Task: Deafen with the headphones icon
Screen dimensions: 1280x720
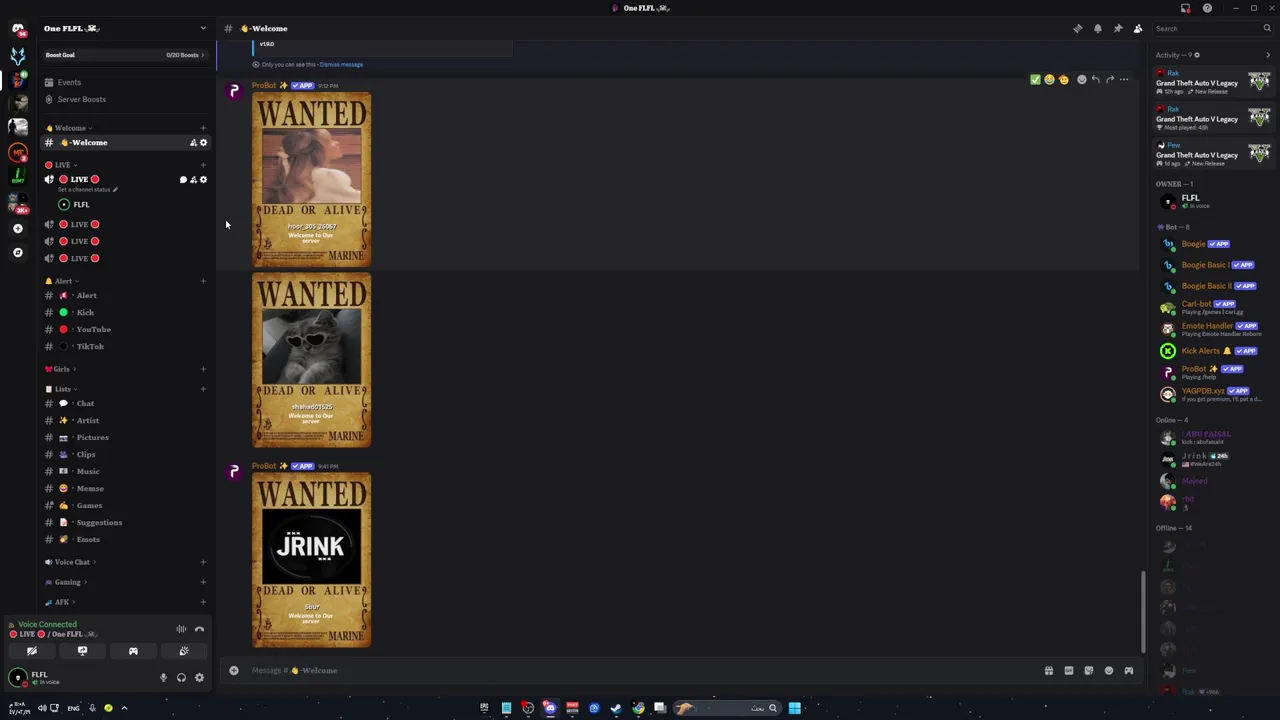Action: (x=181, y=678)
